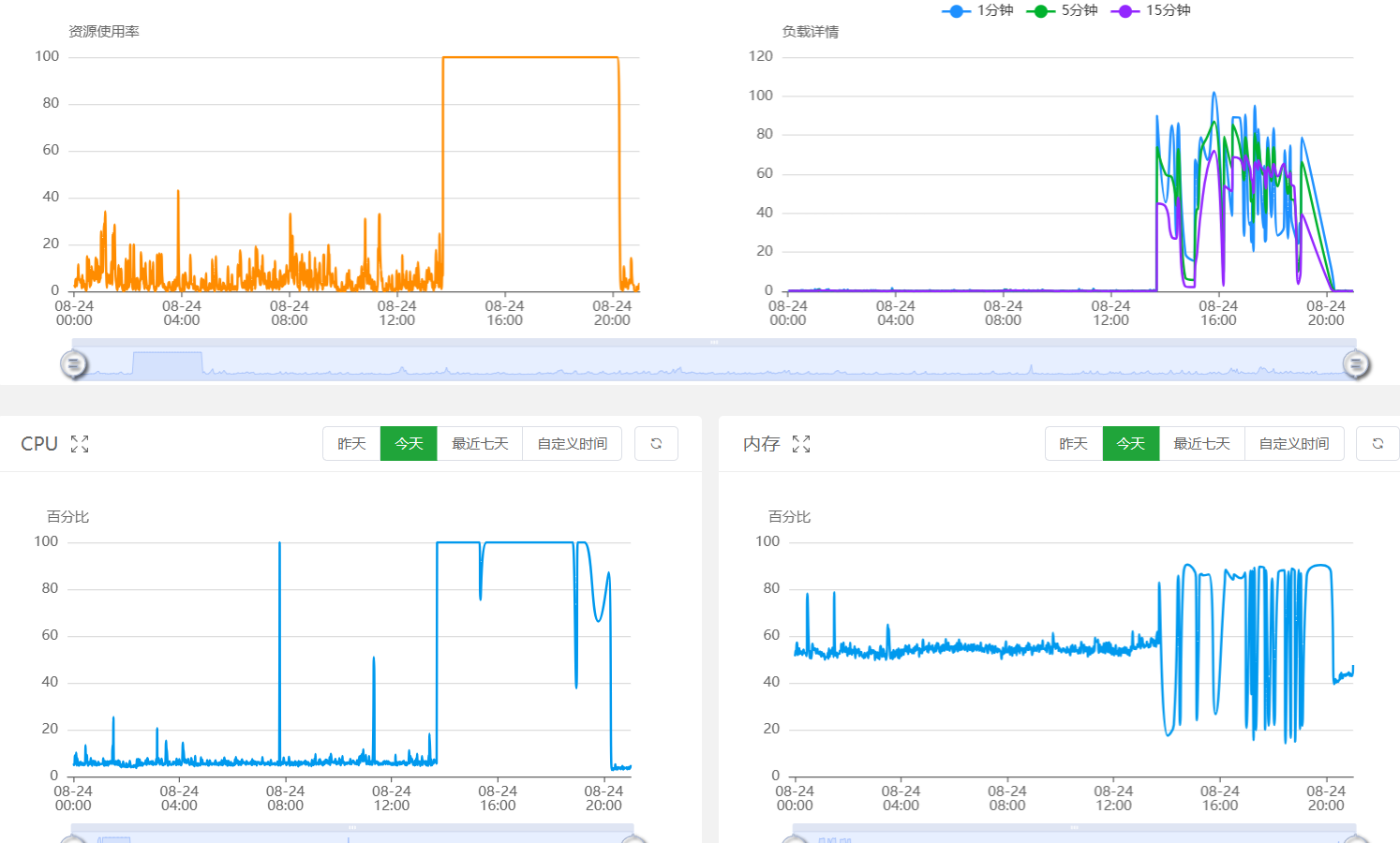Select 今天 in the CPU panel
The height and width of the screenshot is (843, 1400).
(409, 444)
